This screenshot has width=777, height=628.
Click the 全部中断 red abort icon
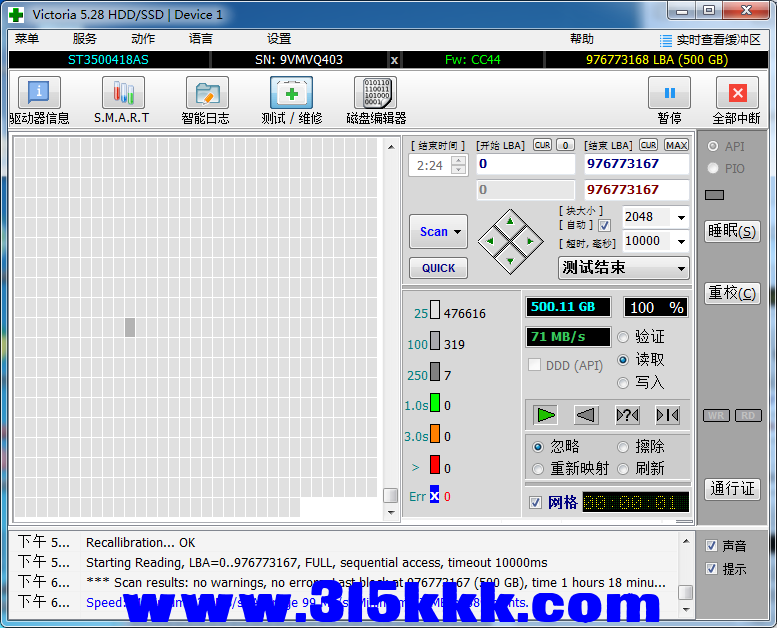(737, 93)
